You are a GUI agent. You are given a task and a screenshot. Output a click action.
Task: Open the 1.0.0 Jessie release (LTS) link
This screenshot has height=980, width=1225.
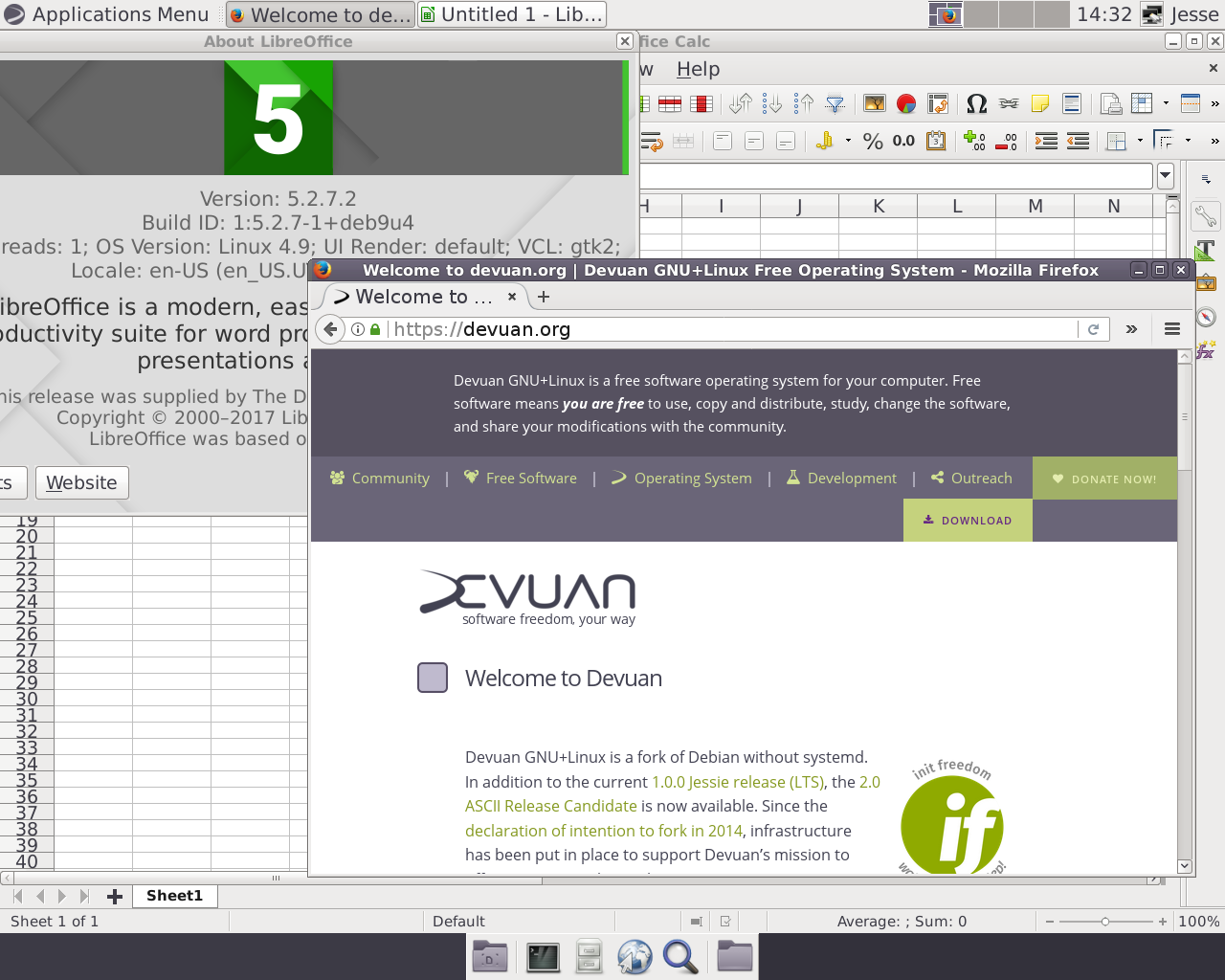pyautogui.click(x=738, y=782)
